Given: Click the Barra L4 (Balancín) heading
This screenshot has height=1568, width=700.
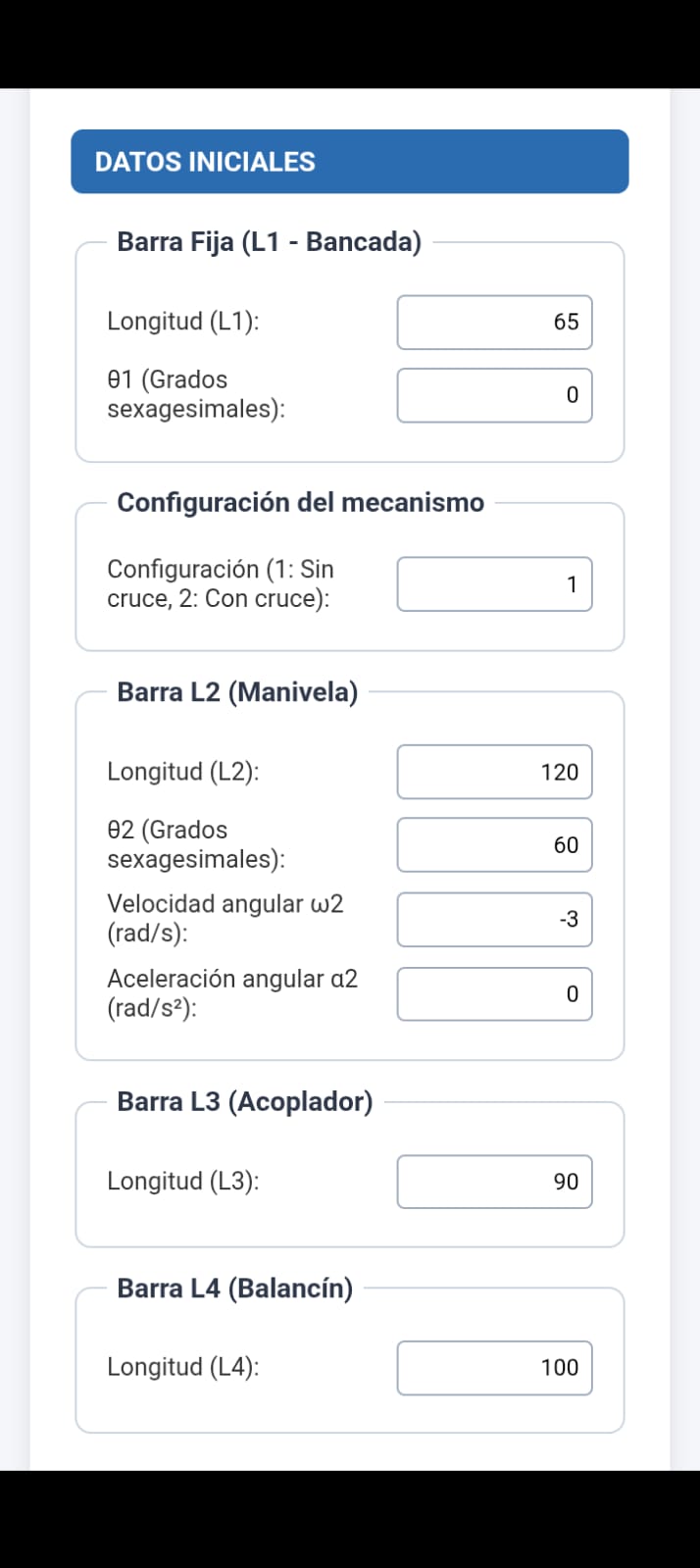Looking at the screenshot, I should [x=235, y=1289].
